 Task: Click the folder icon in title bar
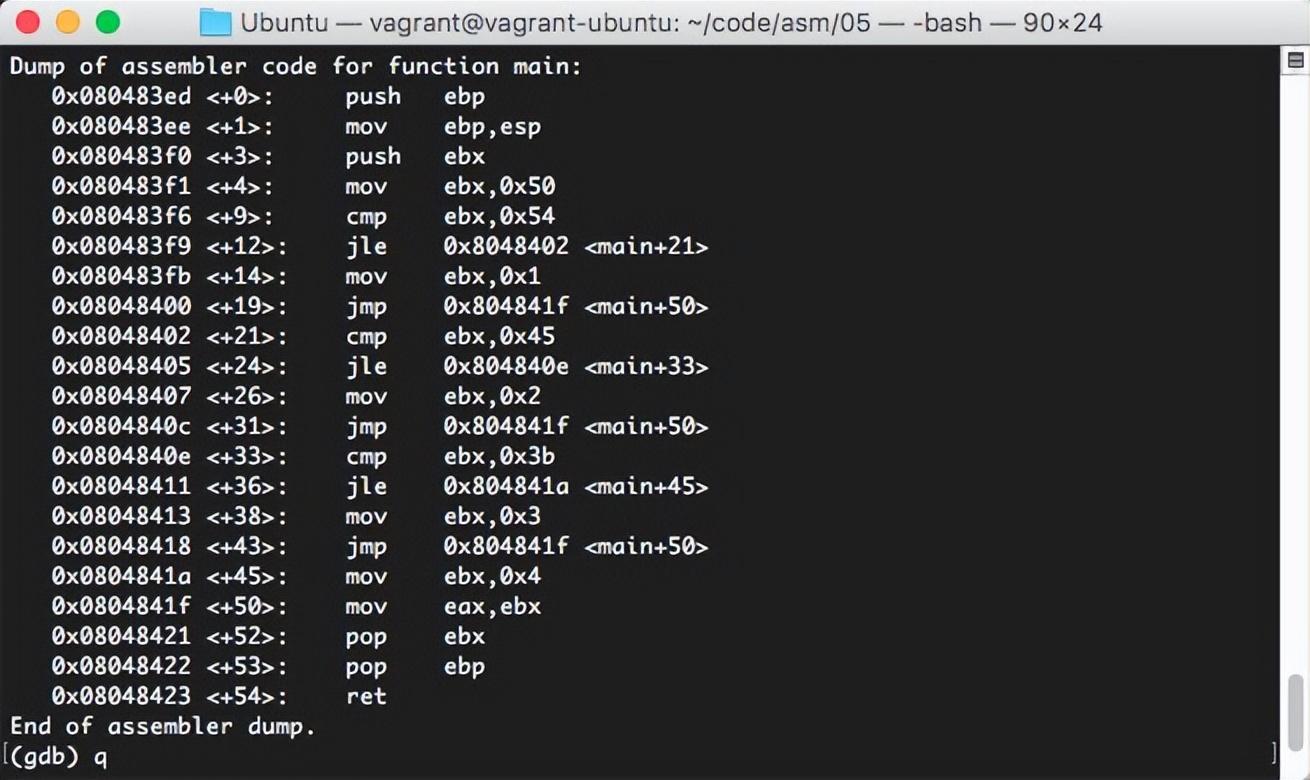[215, 22]
